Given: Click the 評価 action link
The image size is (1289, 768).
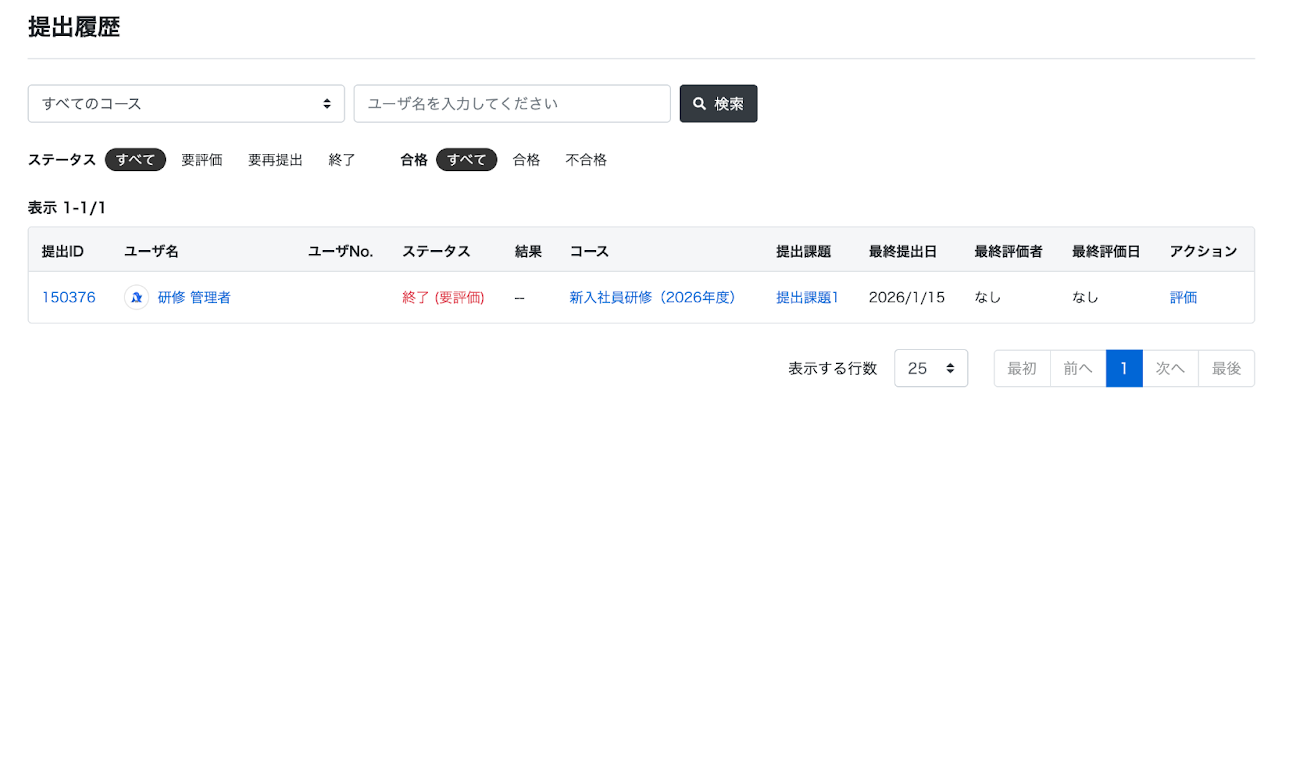Looking at the screenshot, I should tap(1184, 297).
